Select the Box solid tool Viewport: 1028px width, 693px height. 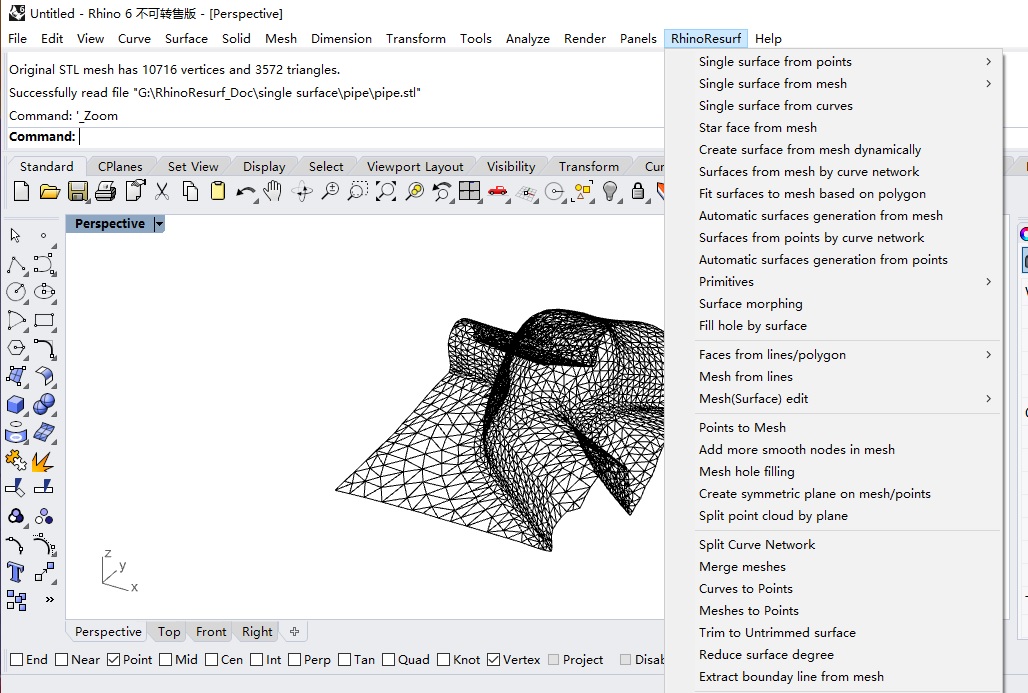tap(17, 404)
